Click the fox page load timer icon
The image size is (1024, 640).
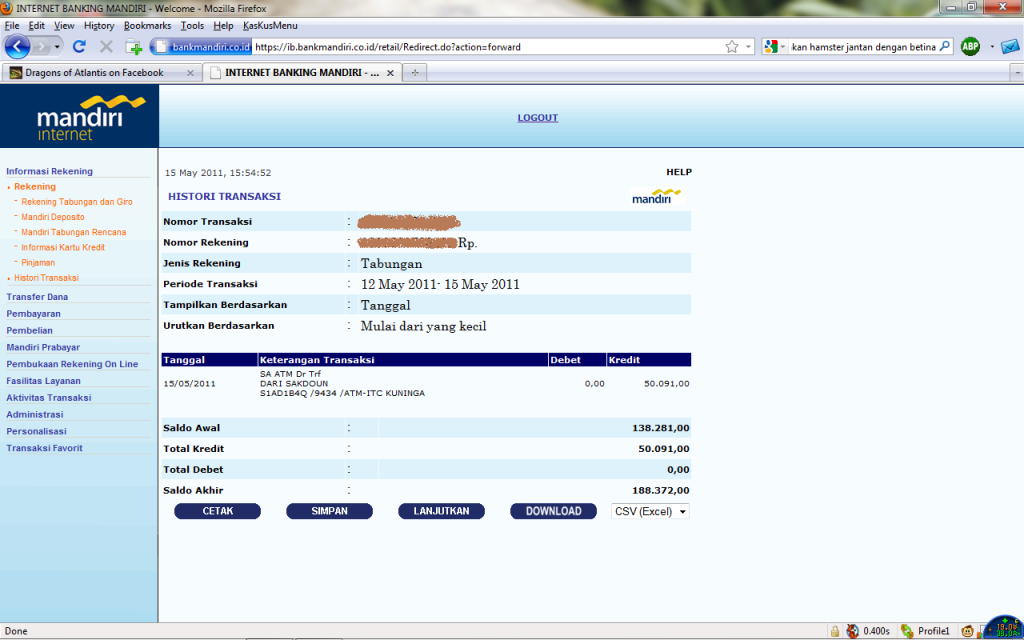[853, 631]
